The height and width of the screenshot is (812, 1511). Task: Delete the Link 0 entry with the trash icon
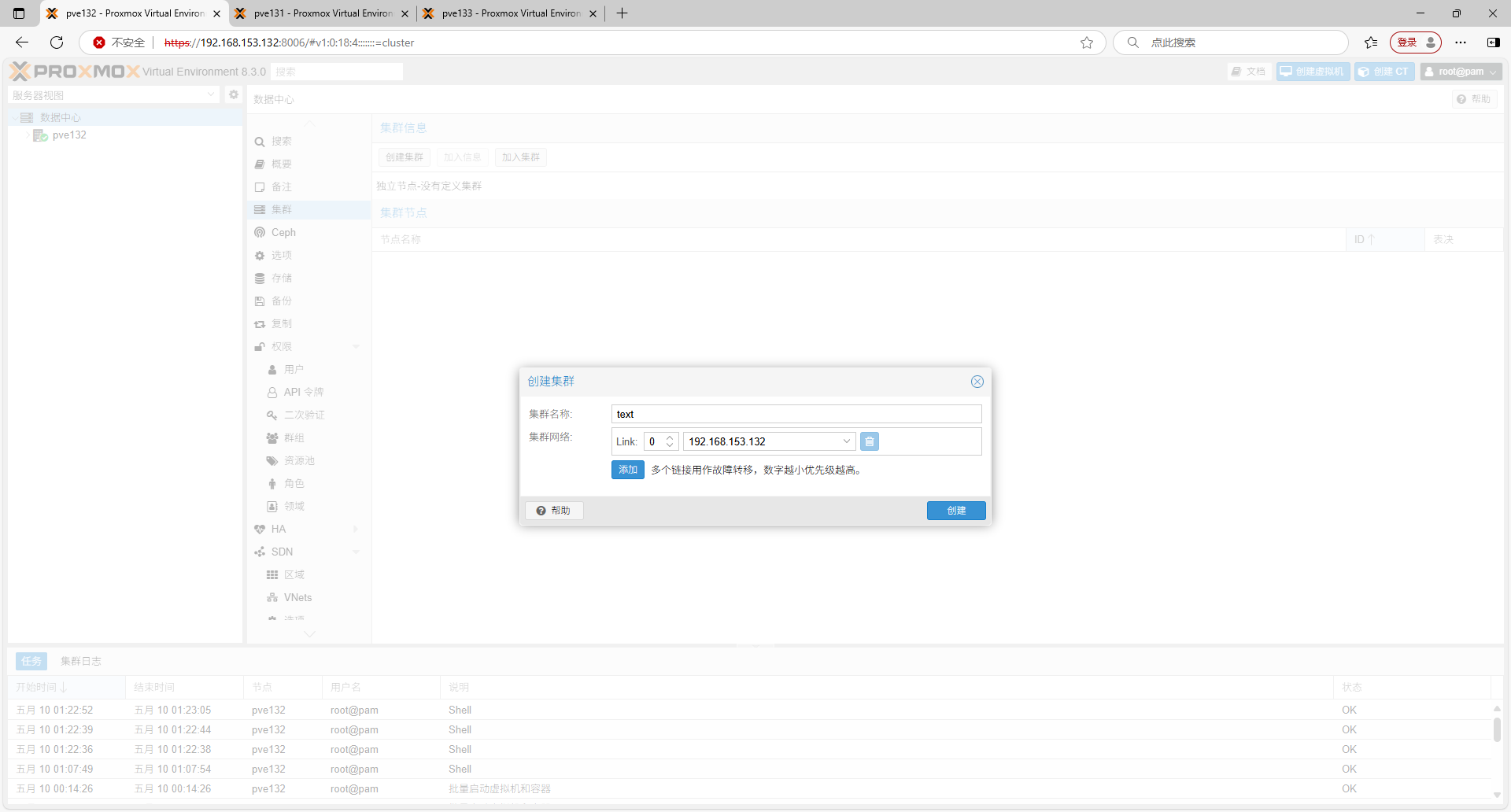pos(870,441)
